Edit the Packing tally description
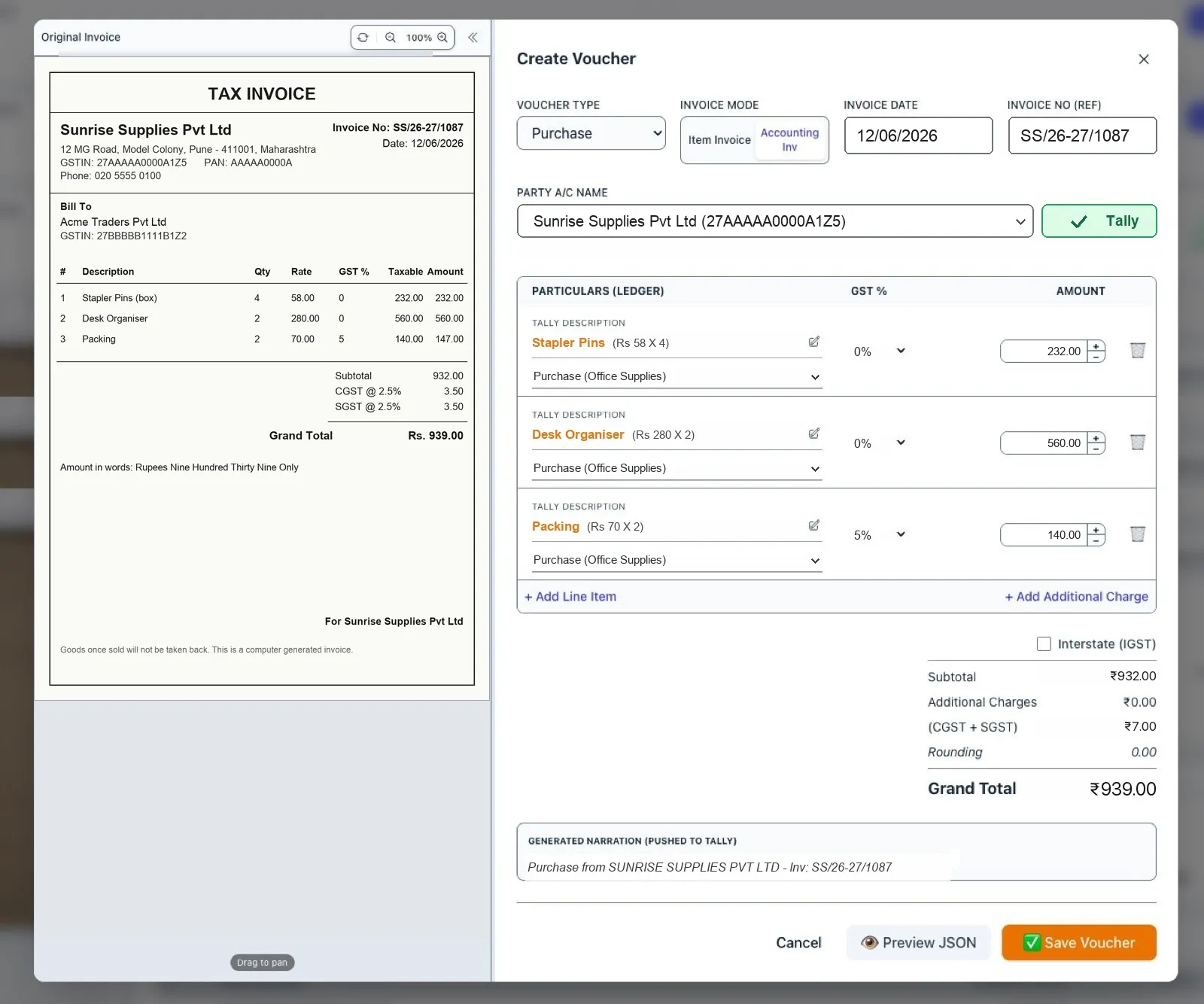Viewport: 1204px width, 1004px height. (814, 525)
